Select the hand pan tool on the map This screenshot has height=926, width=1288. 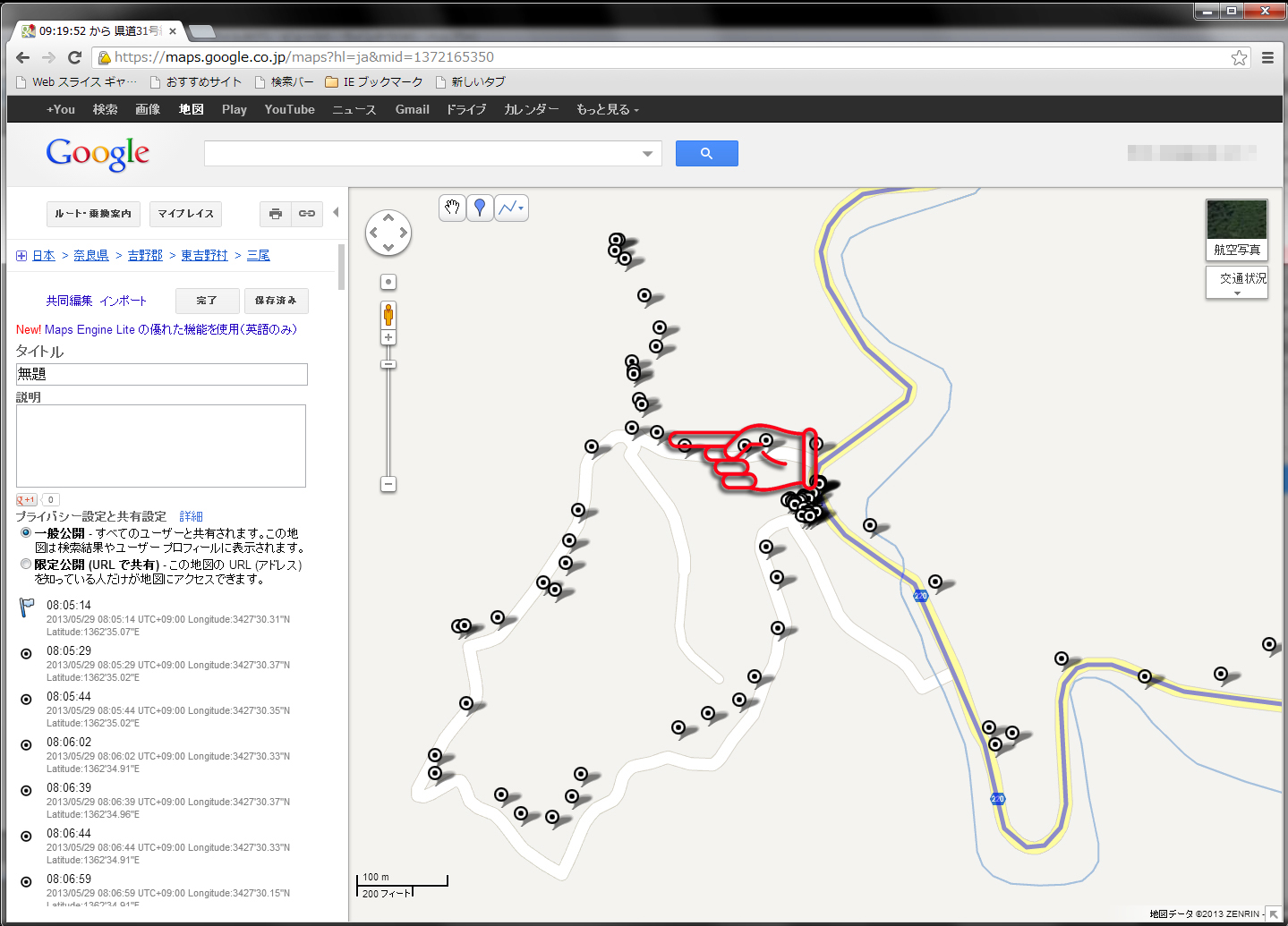coord(453,208)
